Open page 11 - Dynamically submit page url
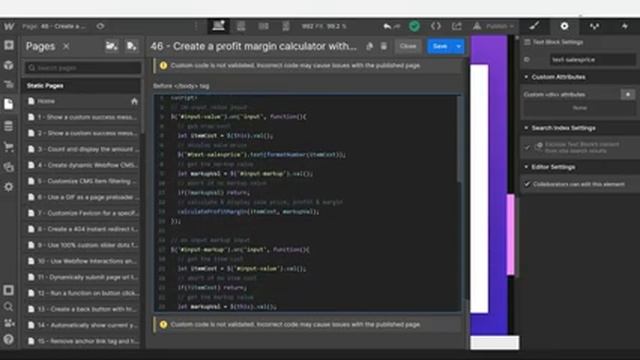 83,277
